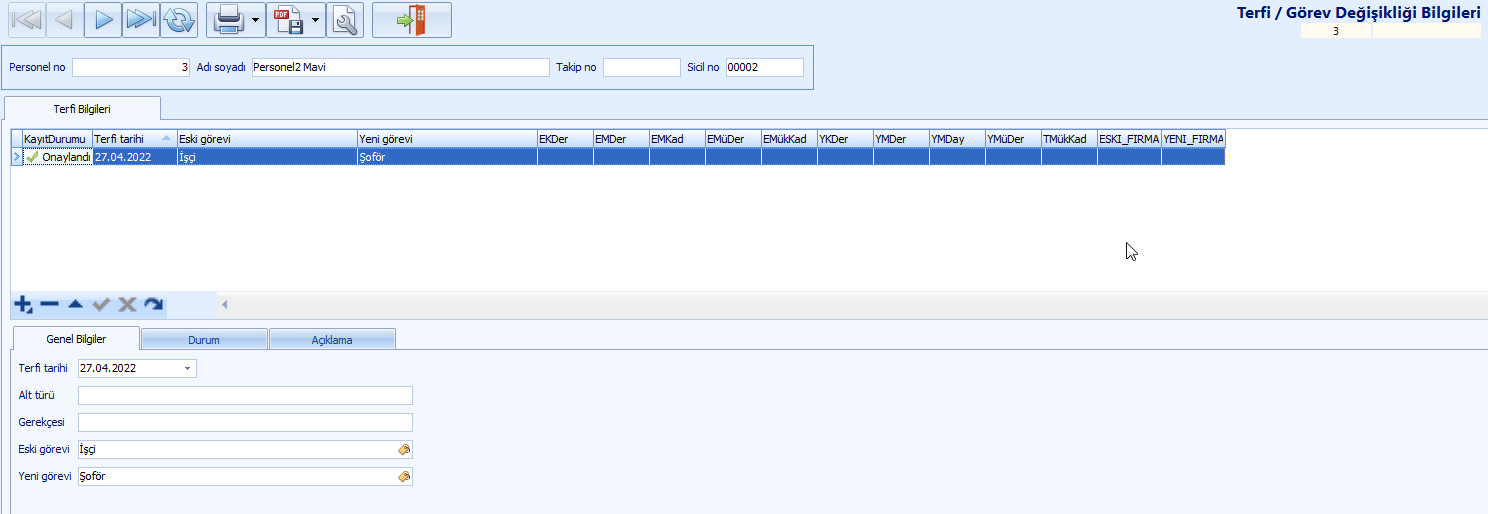Click the YMDer column header
This screenshot has width=1488, height=514.
point(901,139)
